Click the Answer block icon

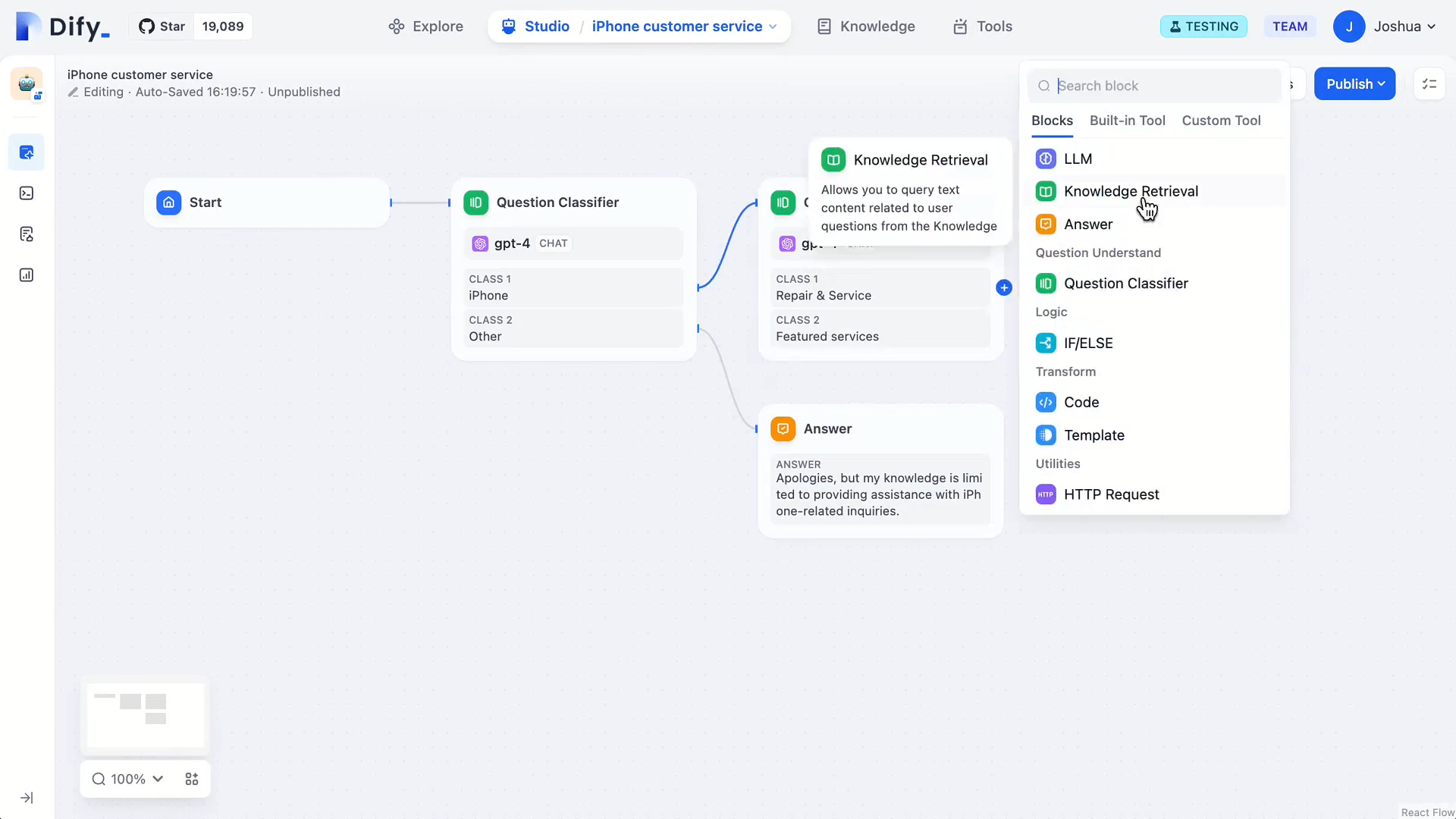[x=1046, y=223]
